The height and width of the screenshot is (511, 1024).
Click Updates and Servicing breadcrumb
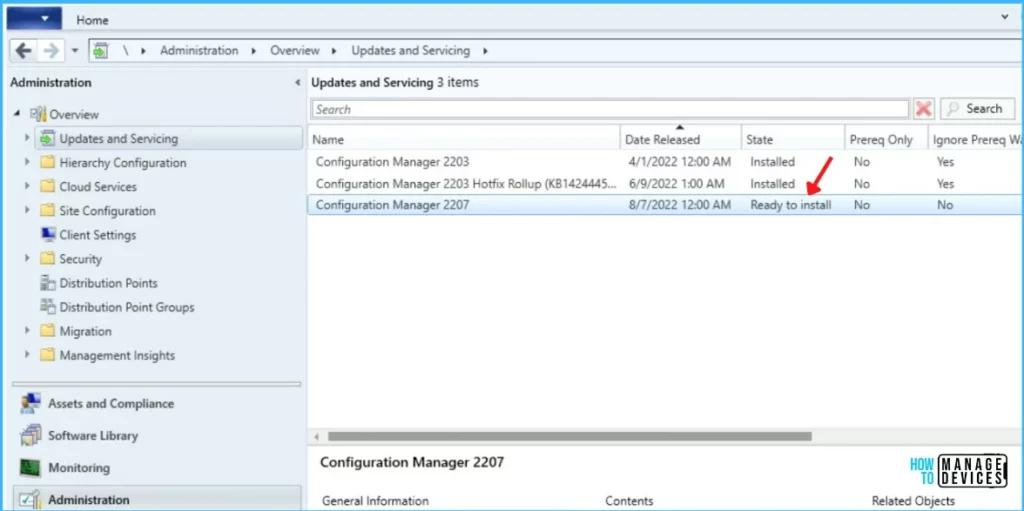(411, 50)
